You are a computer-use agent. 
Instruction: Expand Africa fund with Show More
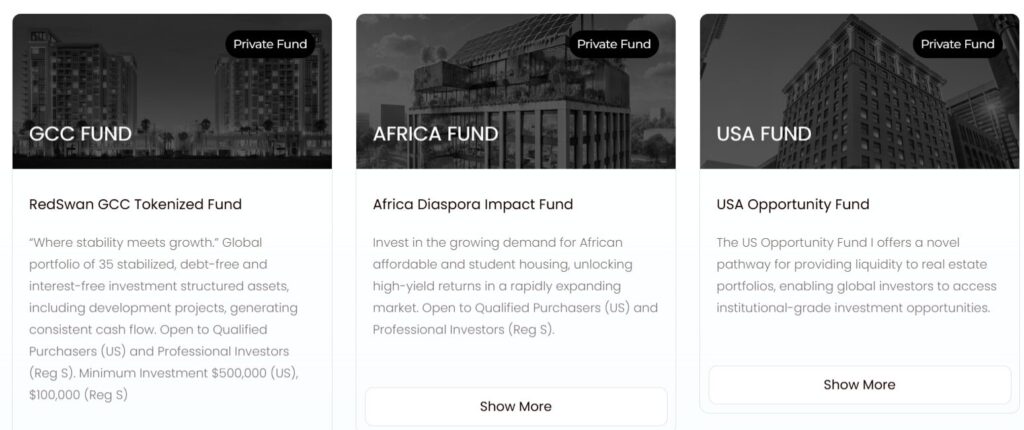(x=515, y=406)
